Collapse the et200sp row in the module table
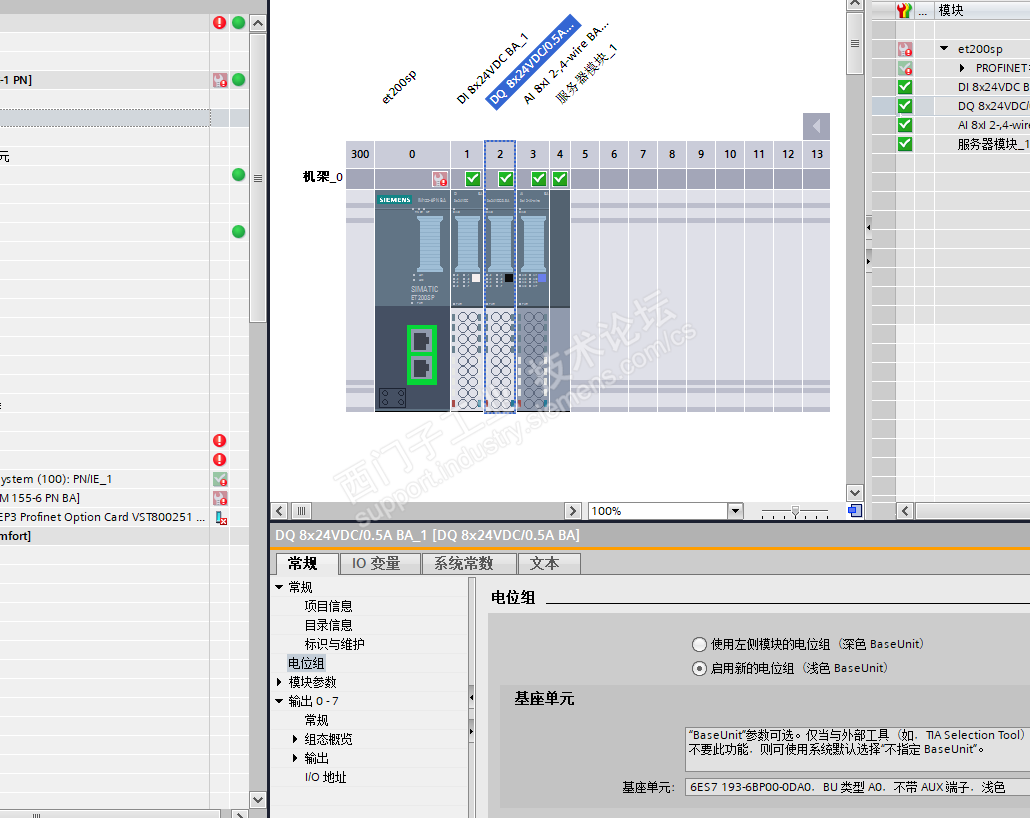 [944, 49]
